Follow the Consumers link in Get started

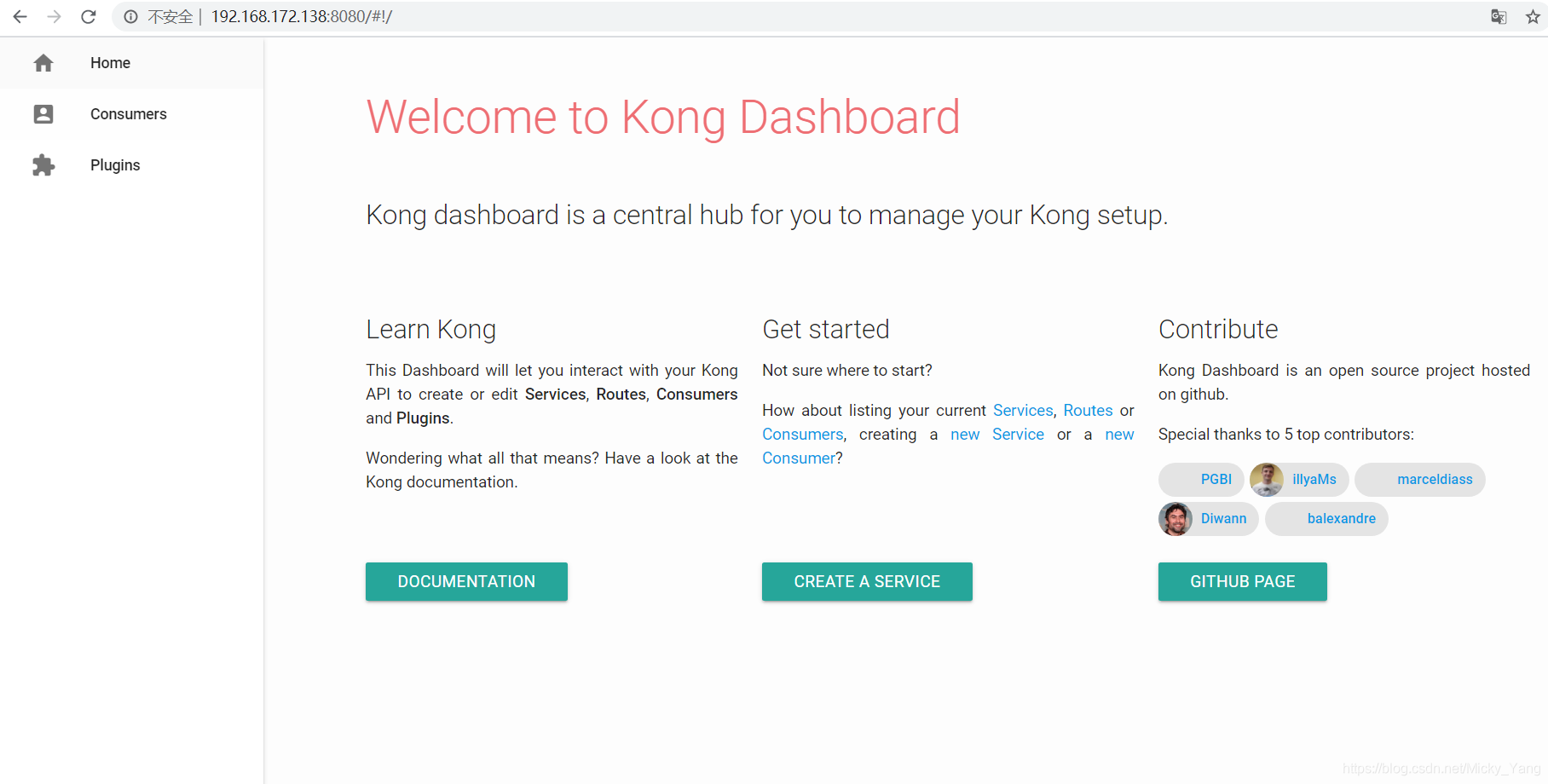[802, 435]
